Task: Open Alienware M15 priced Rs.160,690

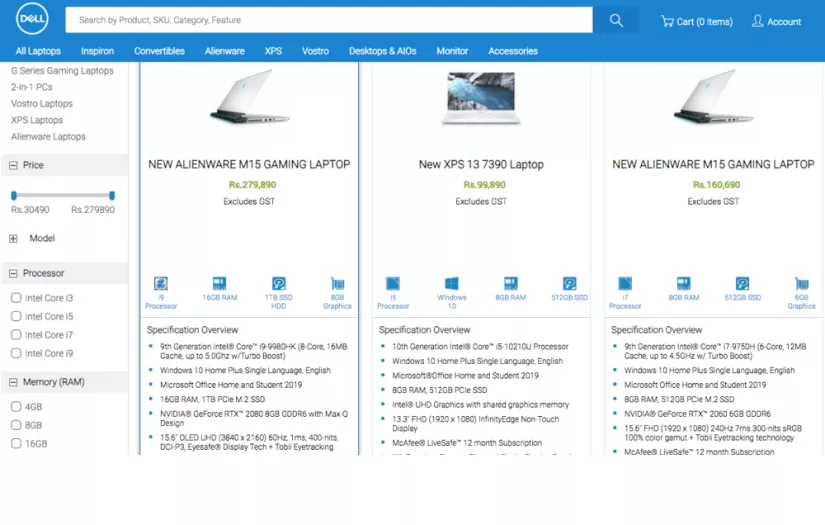Action: click(x=713, y=165)
